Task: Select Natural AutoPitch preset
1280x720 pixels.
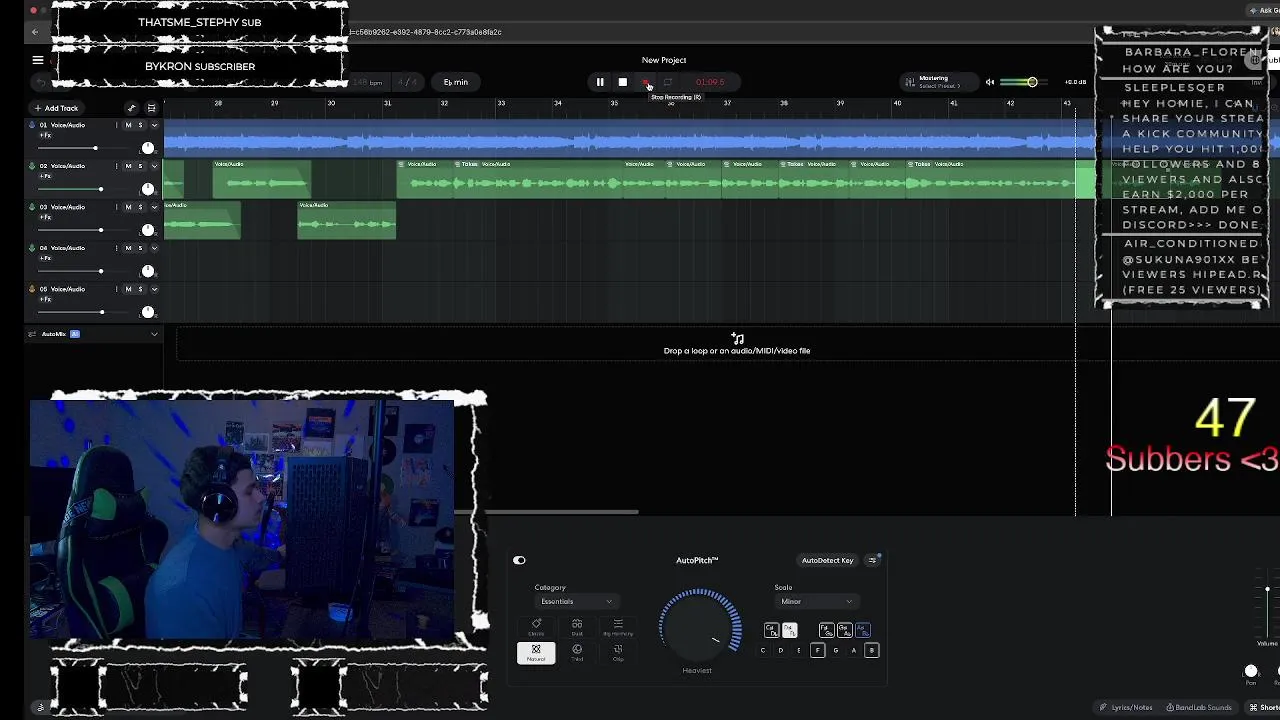Action: click(536, 652)
